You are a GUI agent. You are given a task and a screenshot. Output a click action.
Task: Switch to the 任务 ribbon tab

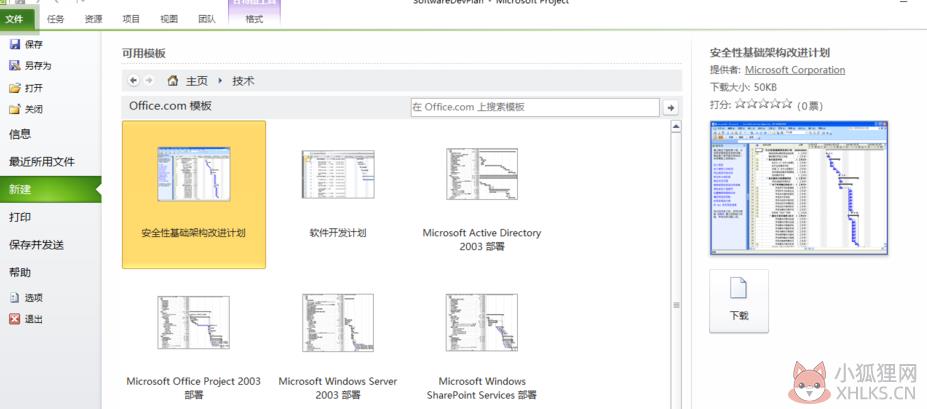pyautogui.click(x=55, y=19)
